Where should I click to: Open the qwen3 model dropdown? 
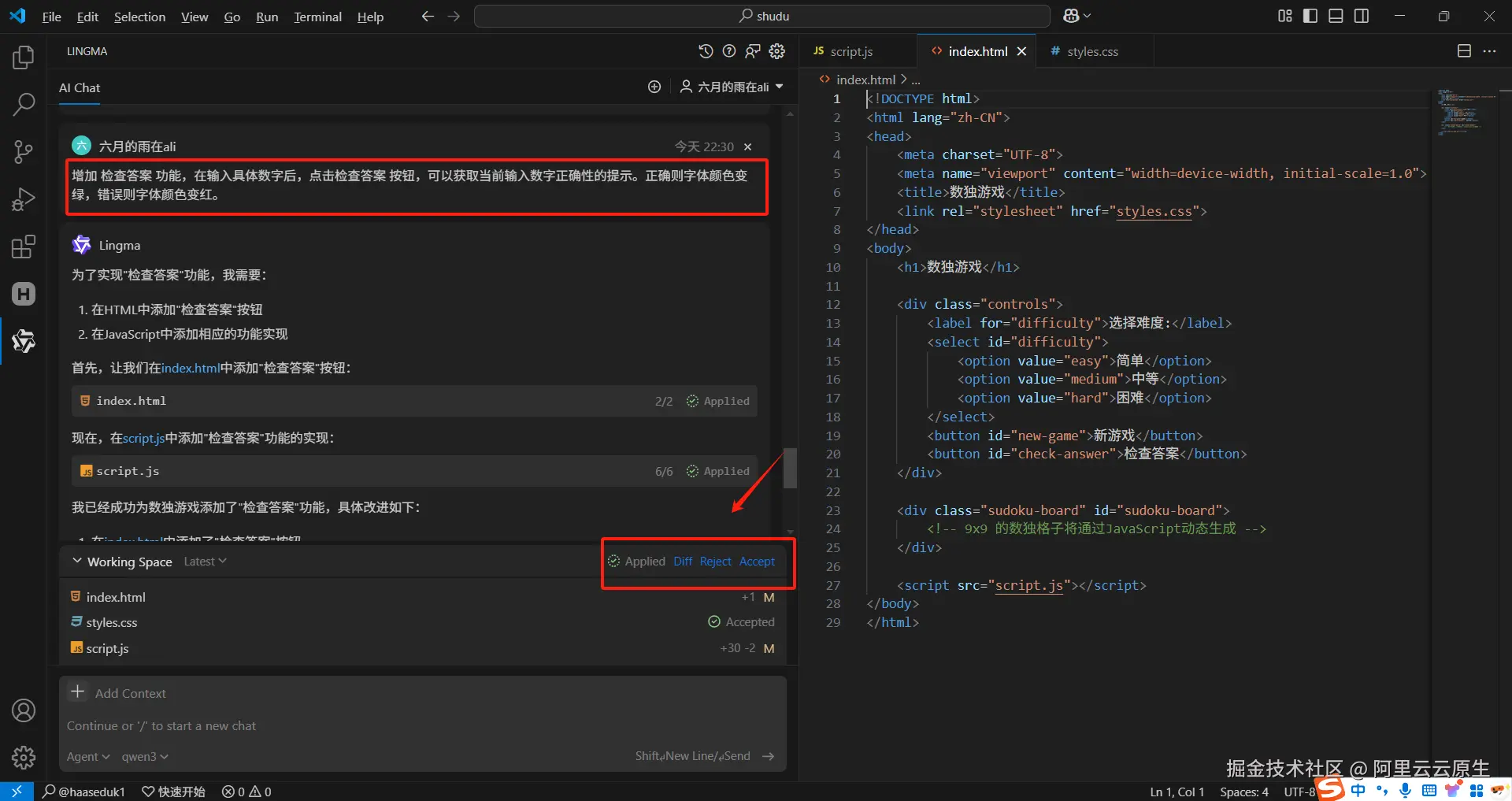point(144,756)
